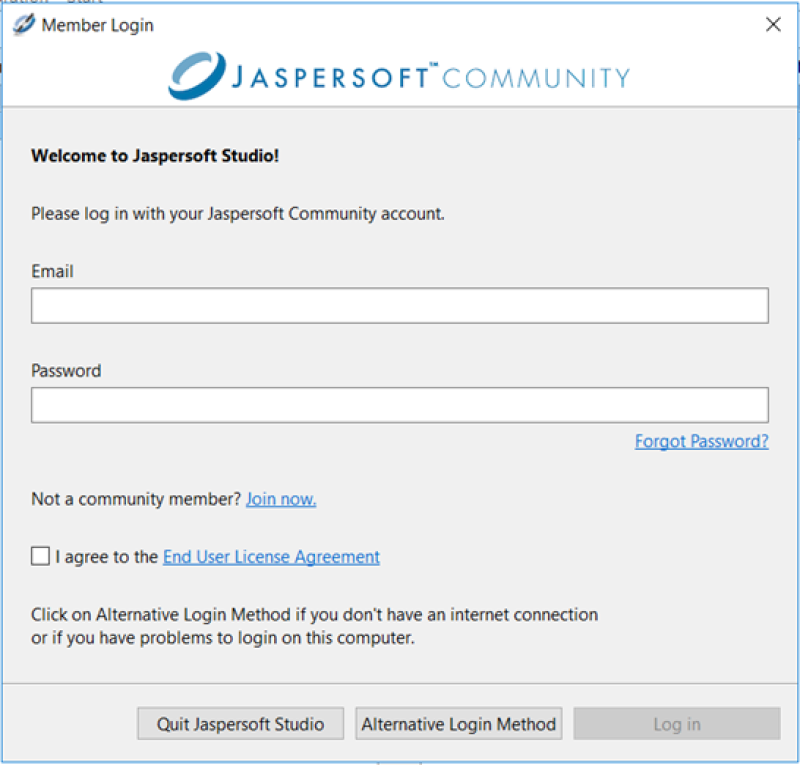
Task: Click the Password field label
Action: click(x=66, y=370)
